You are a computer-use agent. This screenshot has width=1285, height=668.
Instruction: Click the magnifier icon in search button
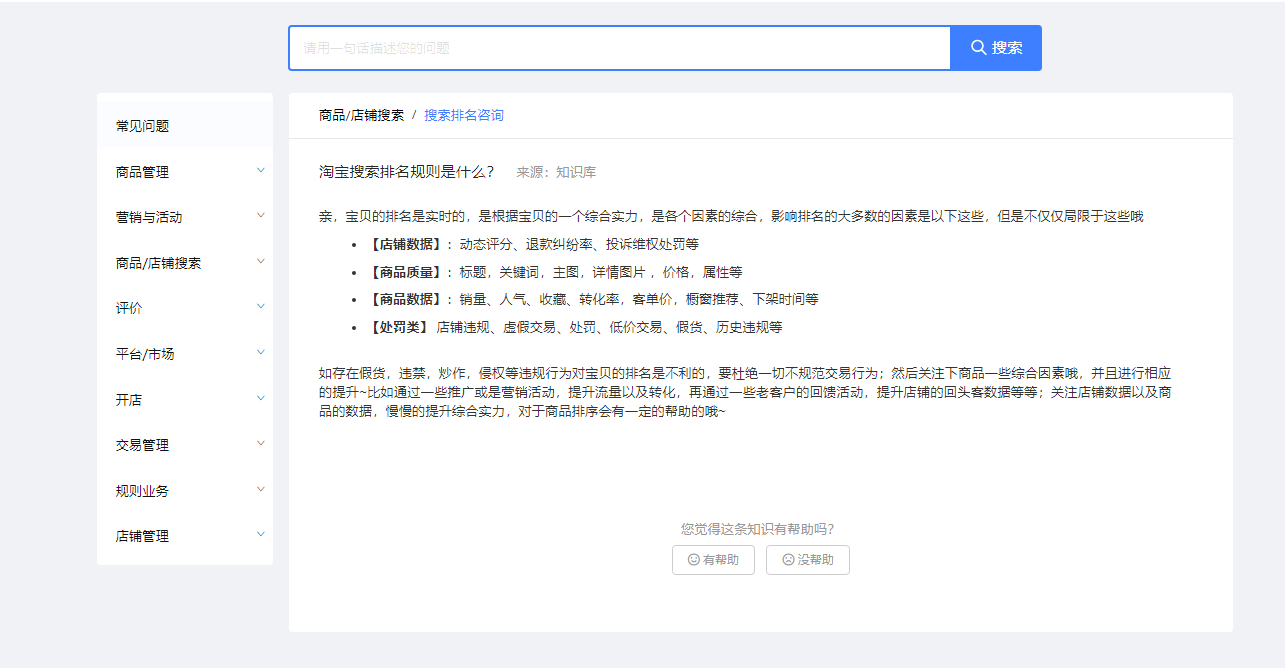(x=978, y=48)
